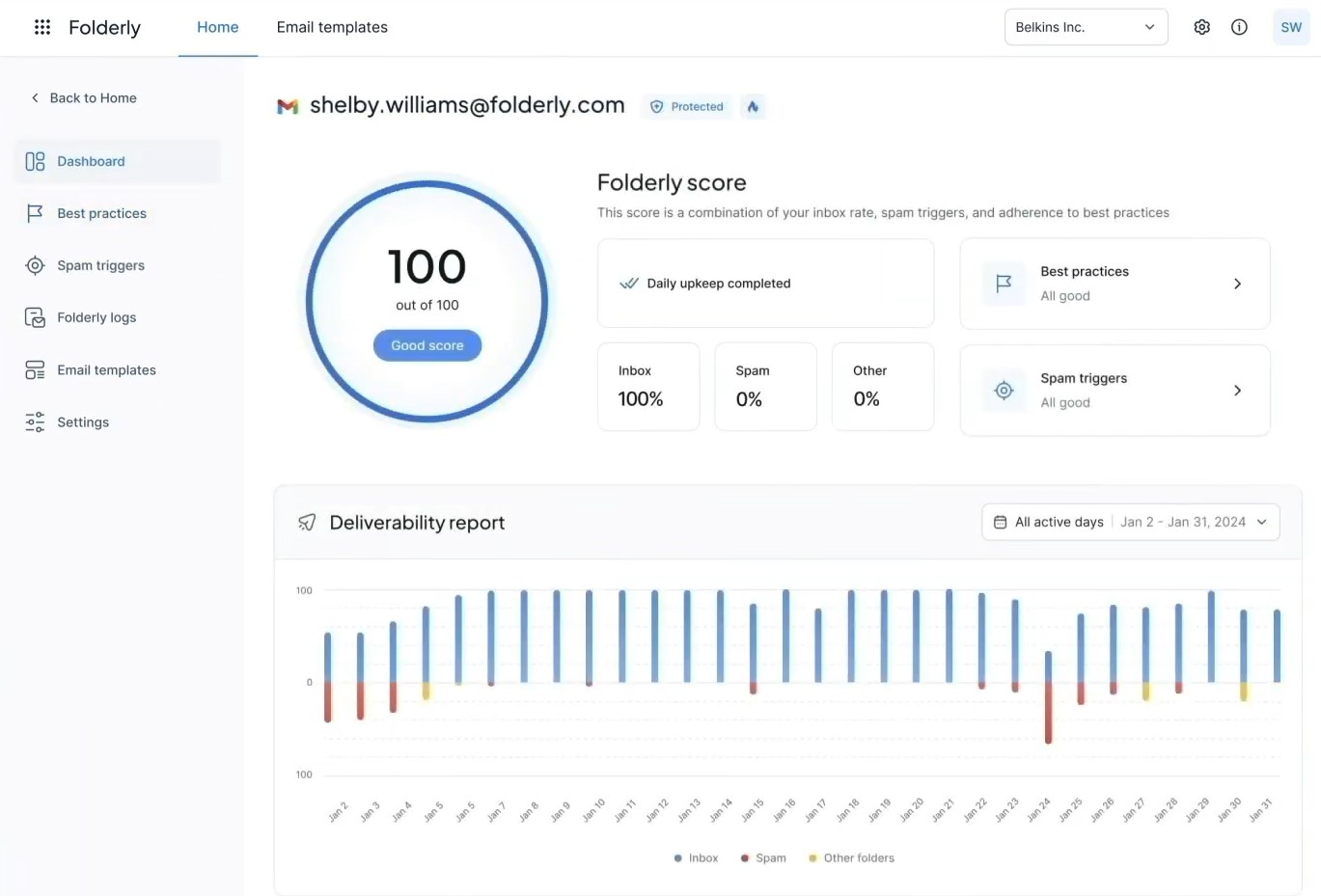Click the target icon on Spam triggers card

coord(1004,391)
